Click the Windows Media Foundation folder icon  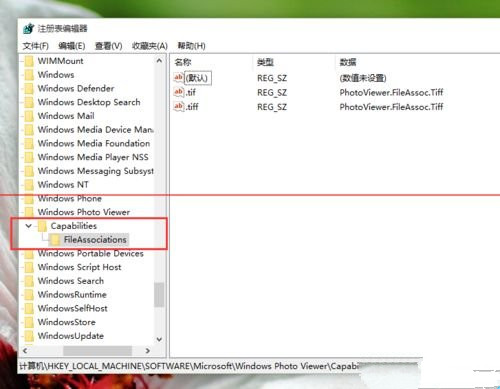29,143
